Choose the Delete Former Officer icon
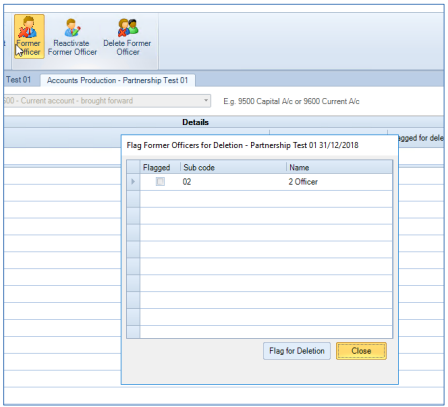 coord(127,36)
